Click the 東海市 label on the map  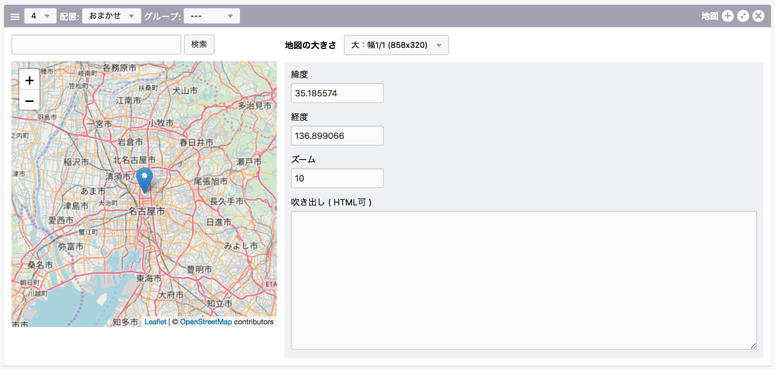click(149, 279)
